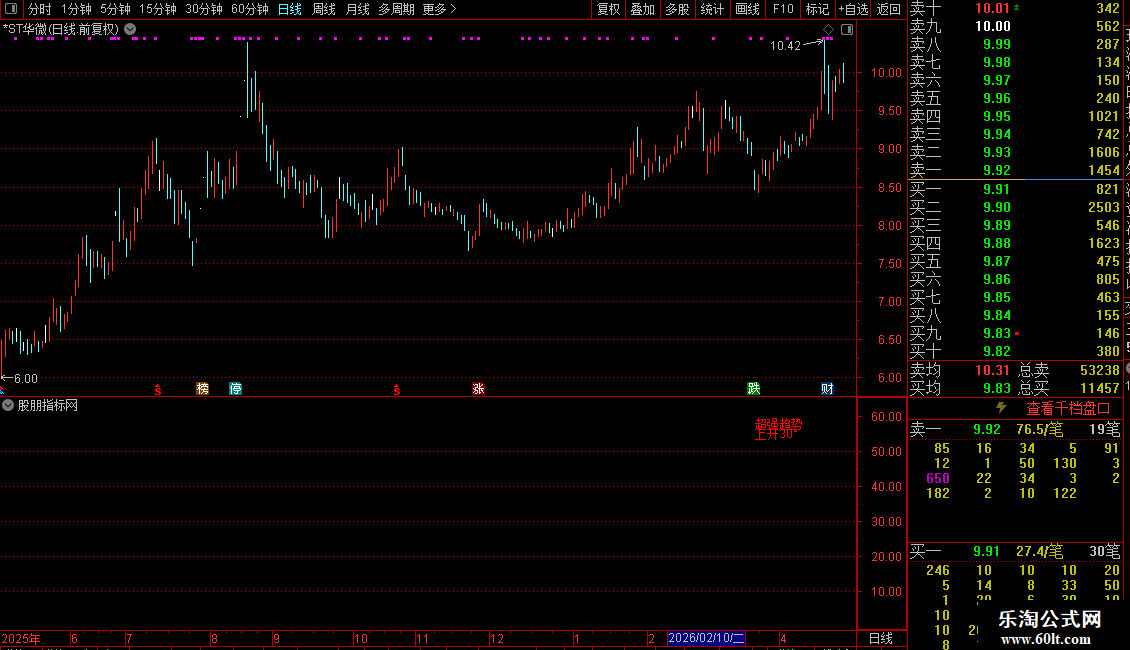Click the red 涨 event marker
The width and height of the screenshot is (1130, 650).
point(478,388)
